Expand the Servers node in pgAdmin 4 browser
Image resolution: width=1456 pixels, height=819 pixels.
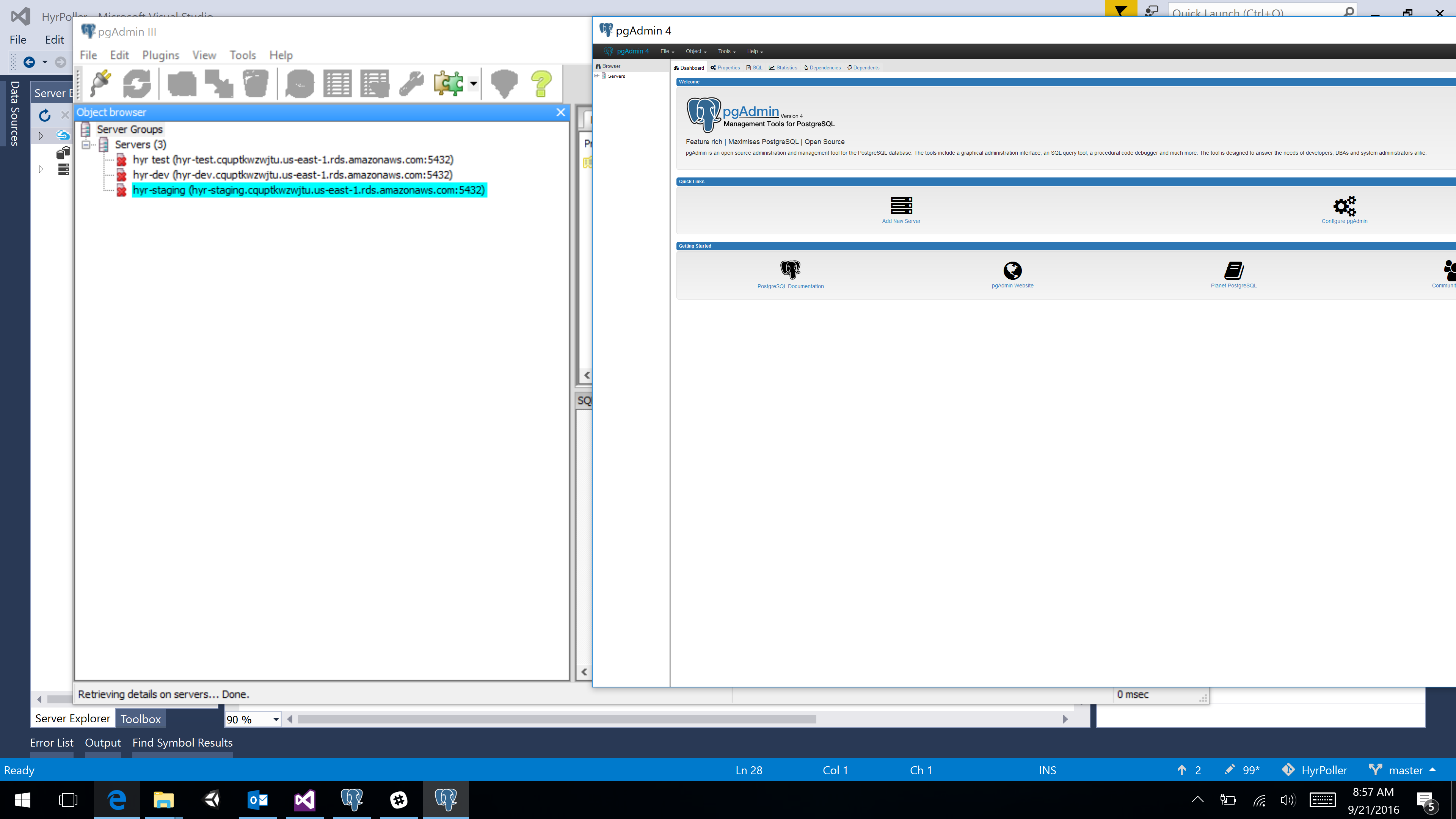[x=596, y=76]
